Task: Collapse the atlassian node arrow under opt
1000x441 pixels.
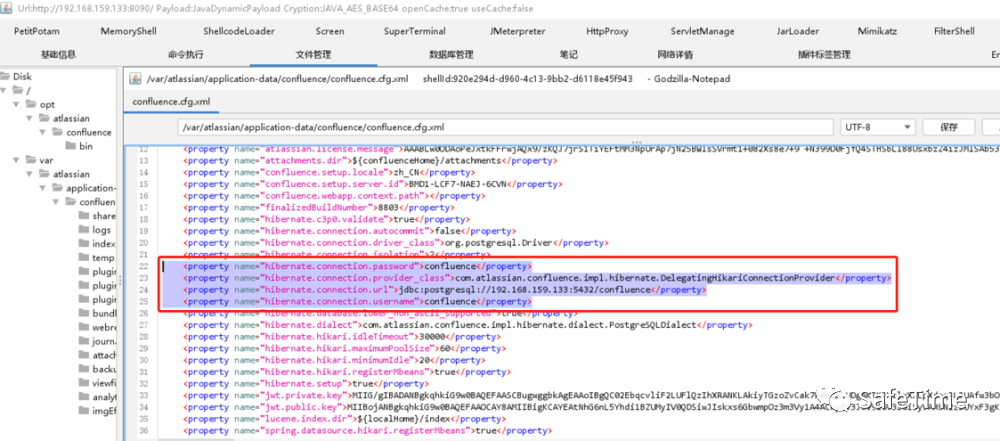Action: 30,119
